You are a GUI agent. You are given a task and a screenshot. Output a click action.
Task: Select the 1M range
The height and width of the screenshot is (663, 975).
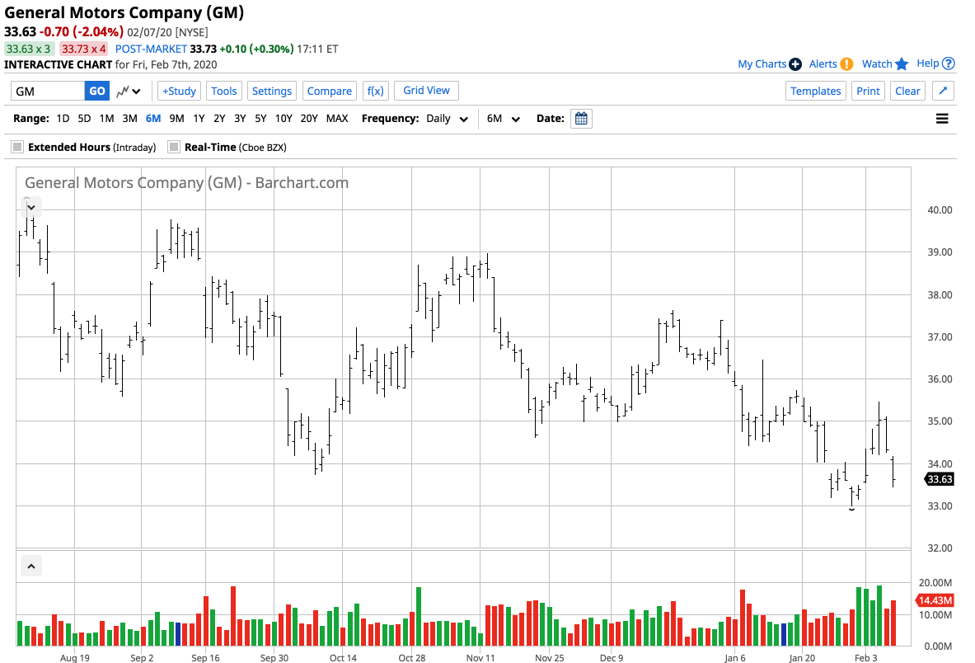click(x=106, y=118)
